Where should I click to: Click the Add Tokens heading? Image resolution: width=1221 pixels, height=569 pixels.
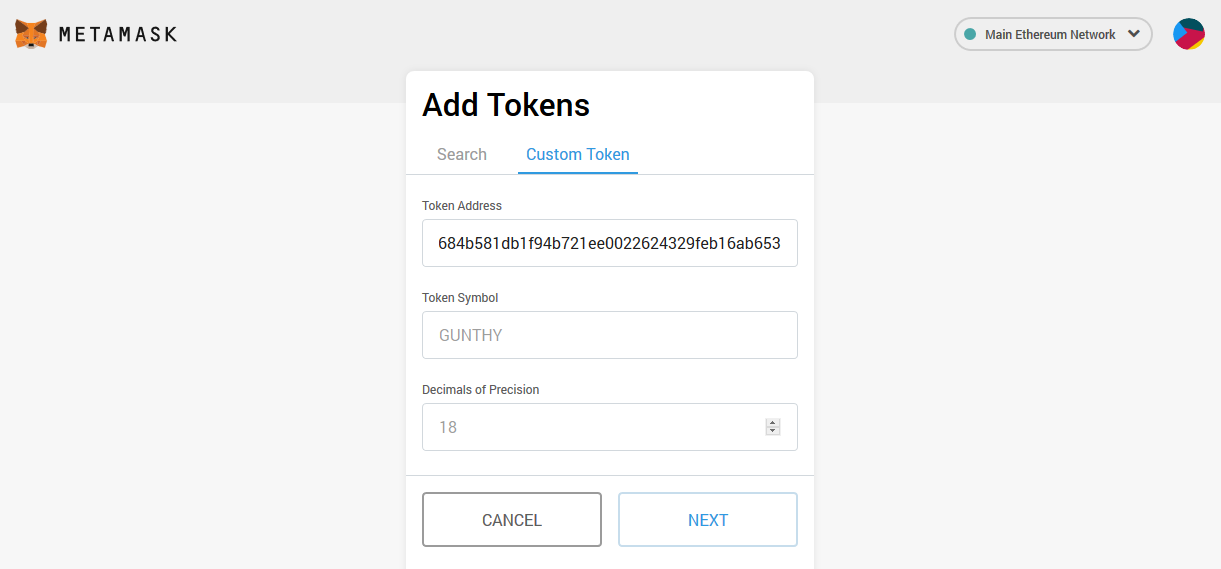(506, 105)
